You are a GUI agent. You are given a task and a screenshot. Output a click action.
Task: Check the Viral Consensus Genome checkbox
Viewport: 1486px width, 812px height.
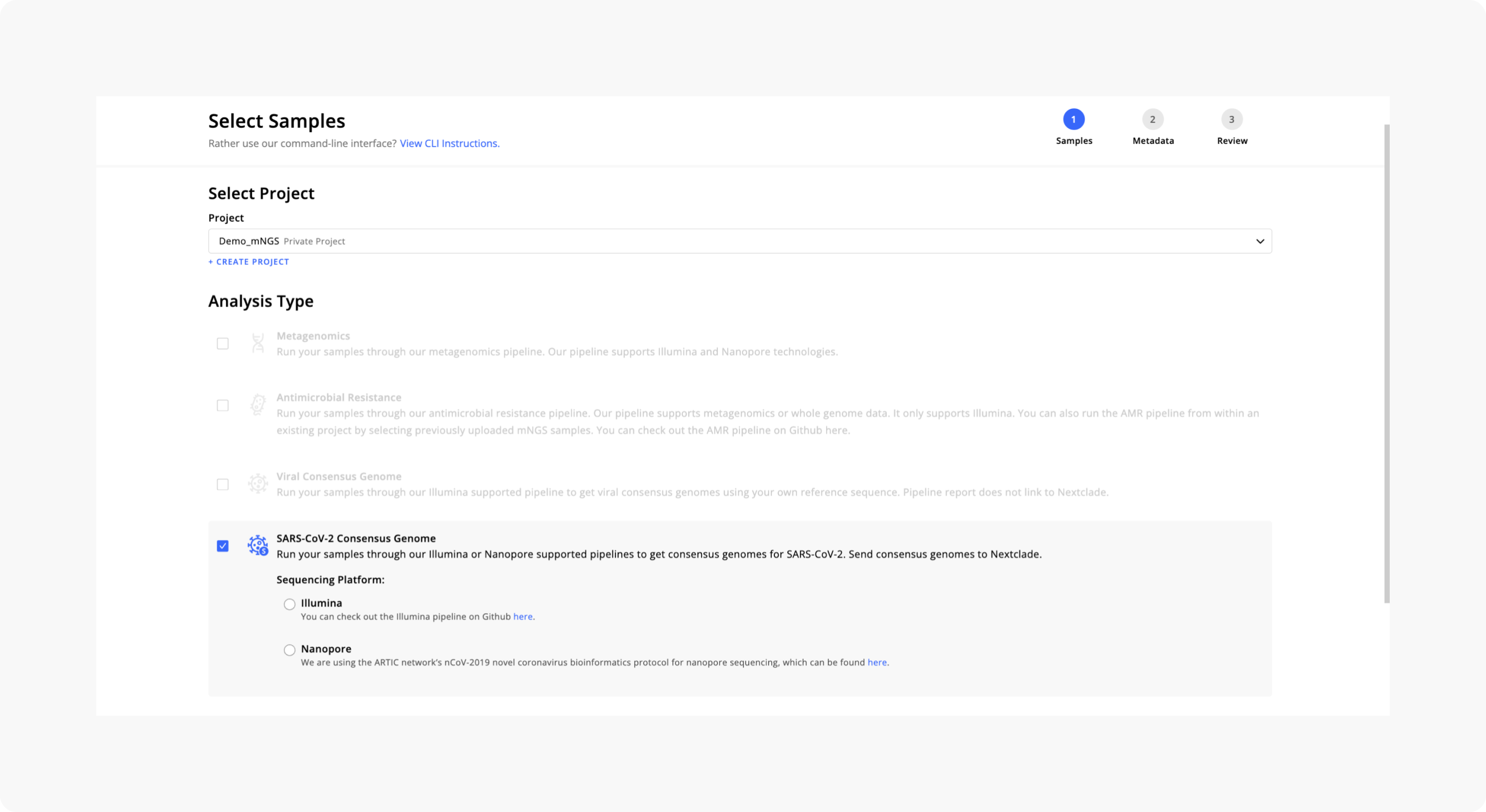[223, 484]
